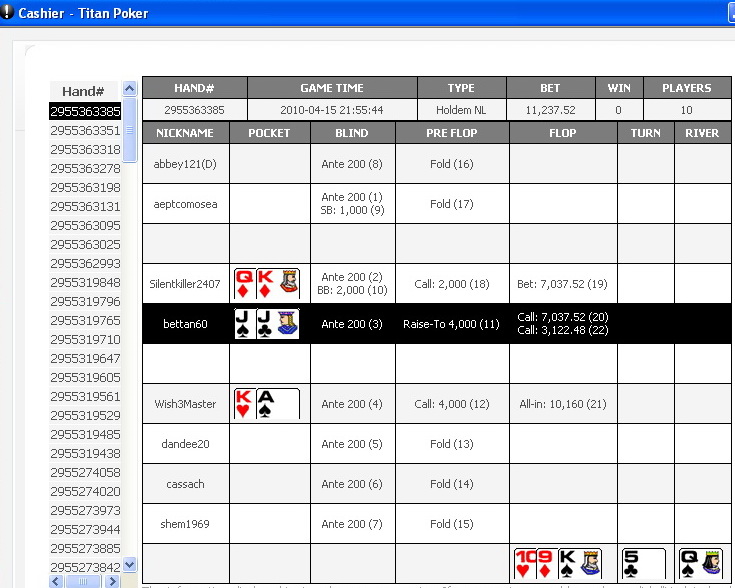Click nickname Silentkiller2407 in table
The width and height of the screenshot is (735, 588).
point(185,284)
